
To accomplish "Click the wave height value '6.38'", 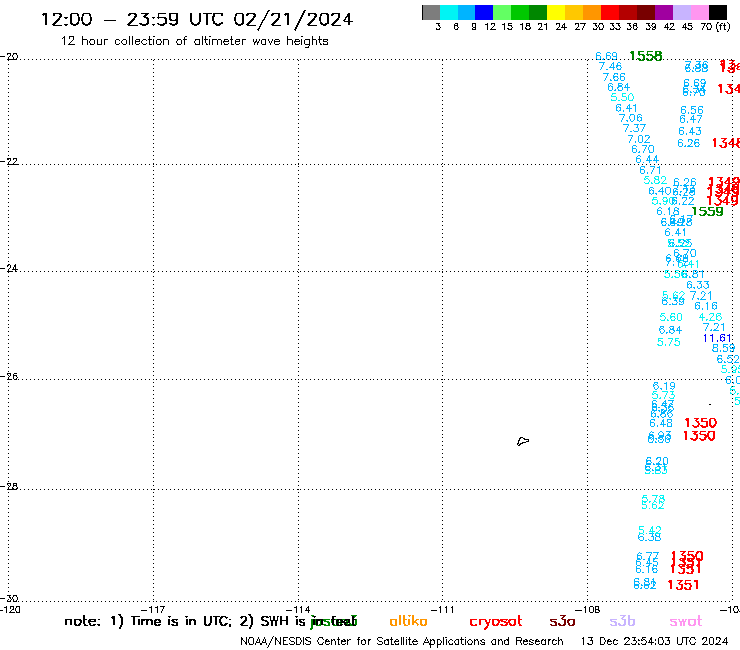I will [x=649, y=537].
